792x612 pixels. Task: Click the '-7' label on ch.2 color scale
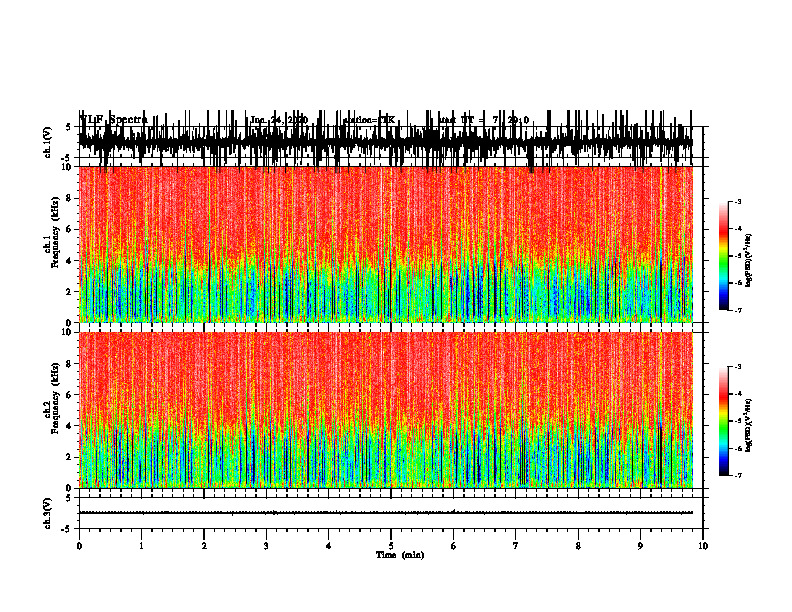click(737, 475)
